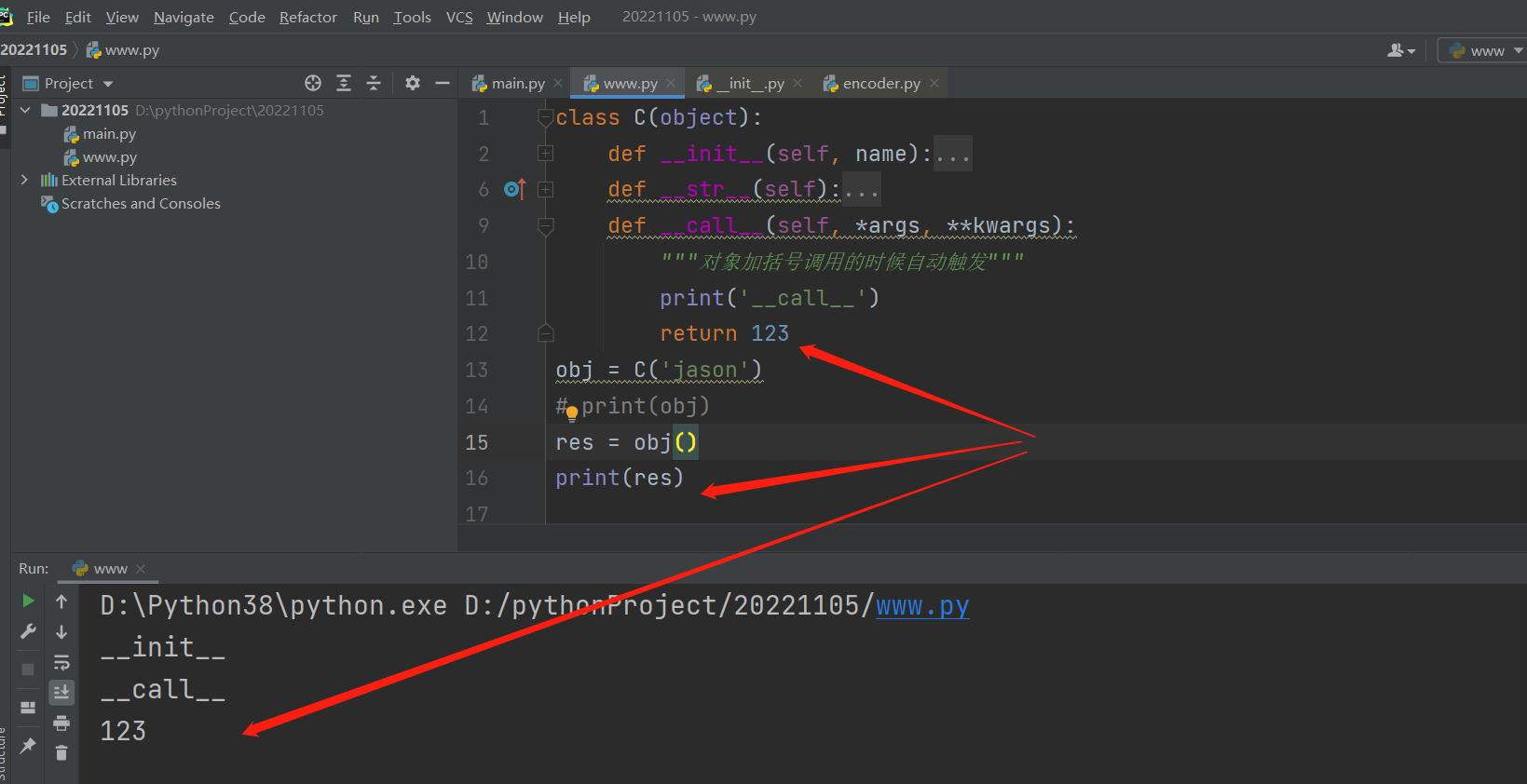Viewport: 1527px width, 784px height.
Task: Open the Navigate menu
Action: [x=184, y=17]
